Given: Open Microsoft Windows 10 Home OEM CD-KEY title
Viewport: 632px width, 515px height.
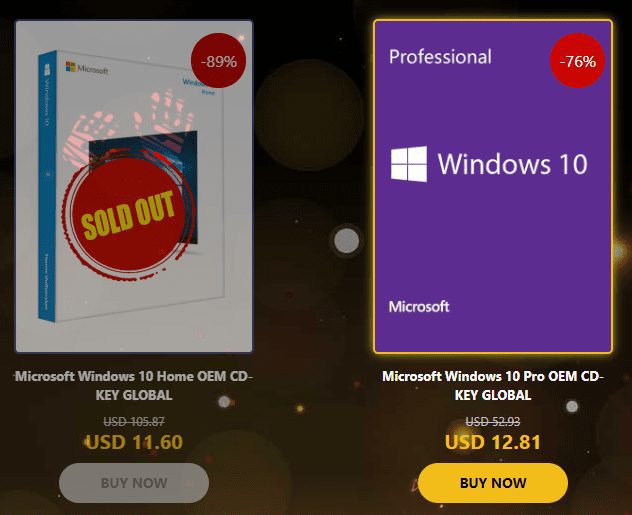Looking at the screenshot, I should (x=134, y=385).
